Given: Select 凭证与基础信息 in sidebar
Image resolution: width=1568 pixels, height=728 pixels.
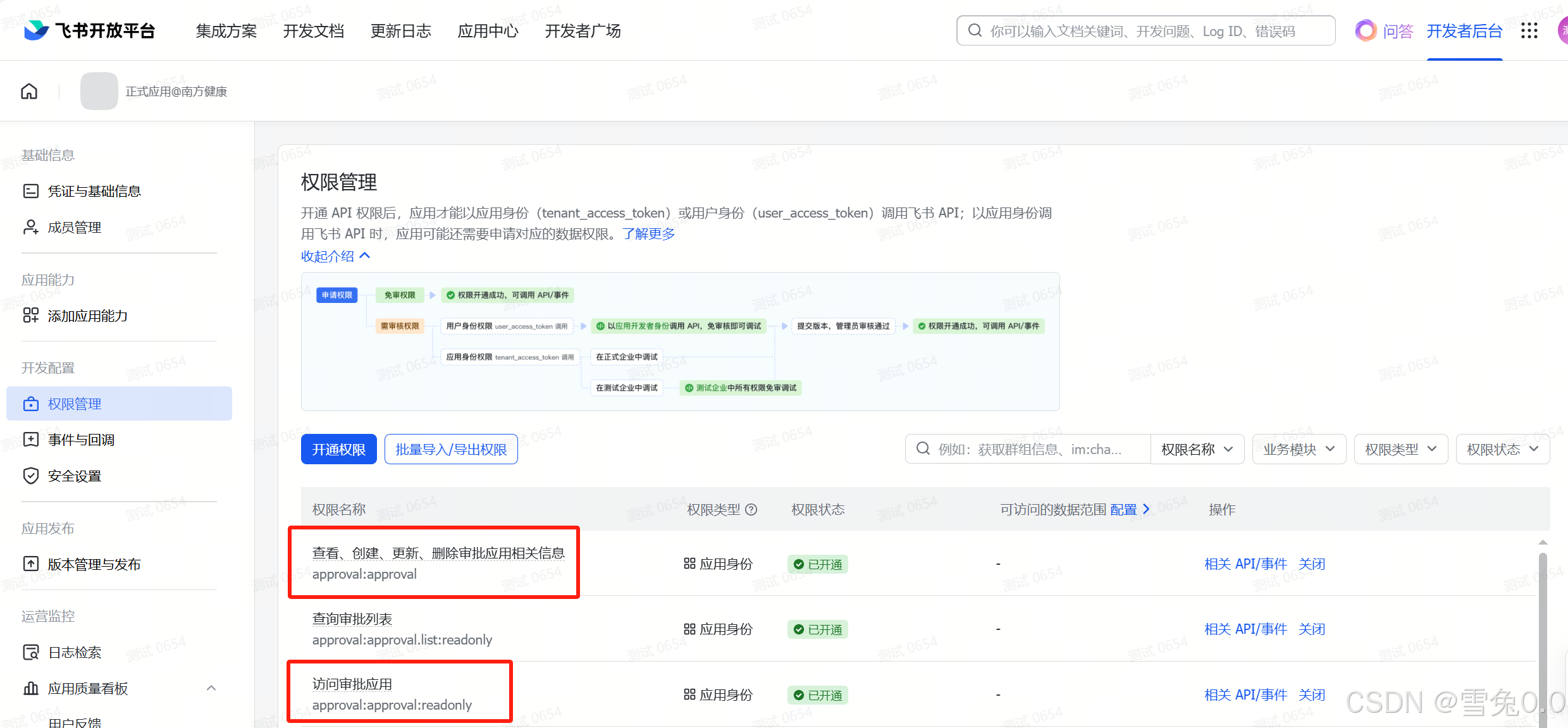Looking at the screenshot, I should 119,191.
